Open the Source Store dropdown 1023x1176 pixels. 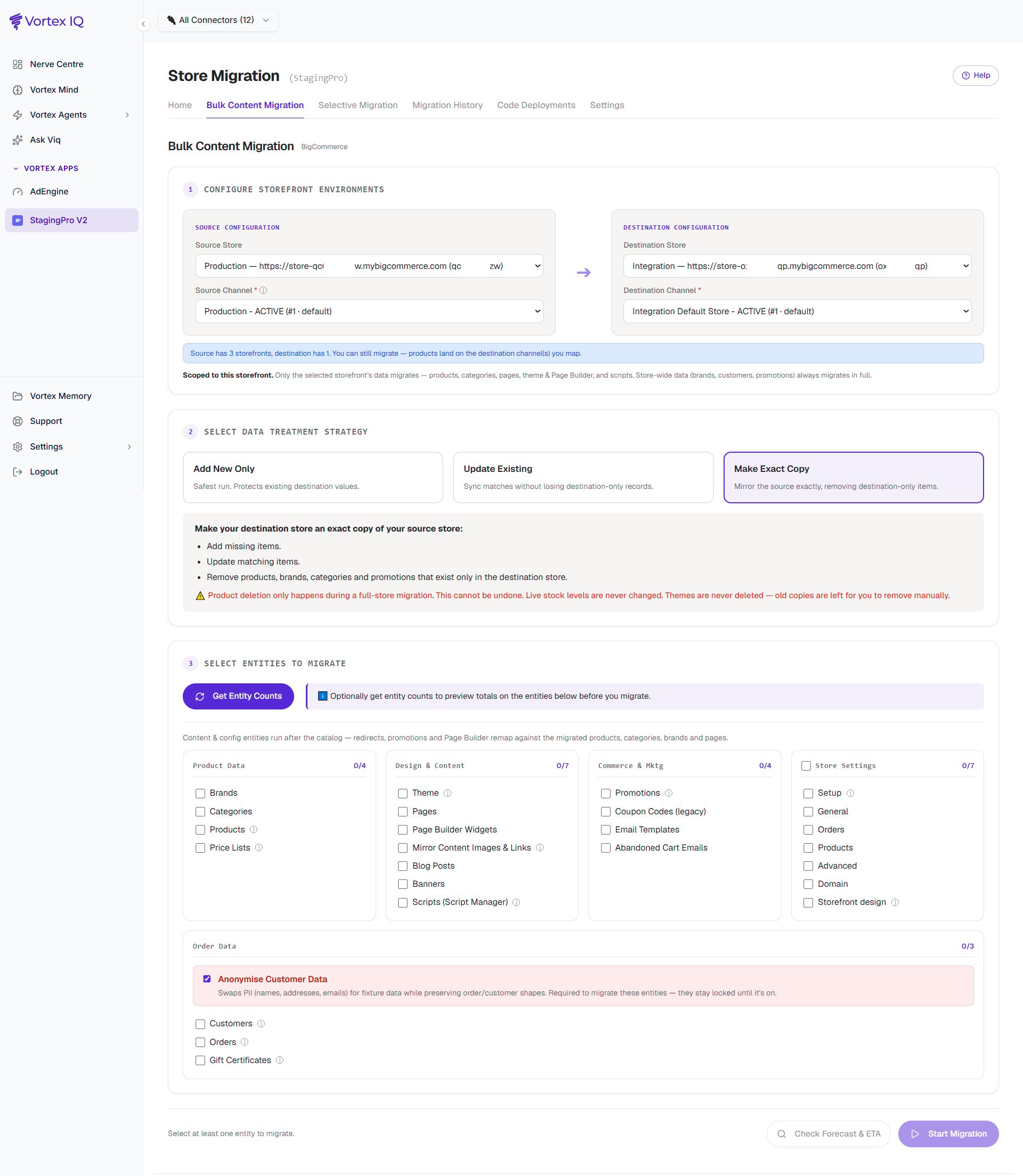point(369,266)
